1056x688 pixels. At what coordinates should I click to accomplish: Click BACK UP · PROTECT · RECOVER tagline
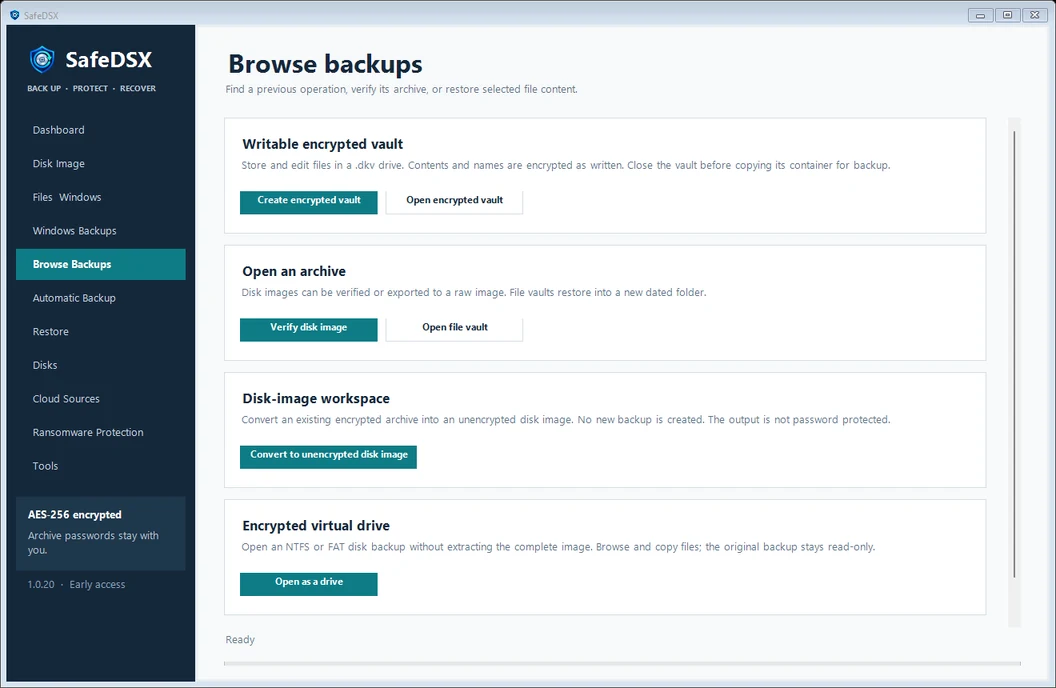pyautogui.click(x=92, y=88)
